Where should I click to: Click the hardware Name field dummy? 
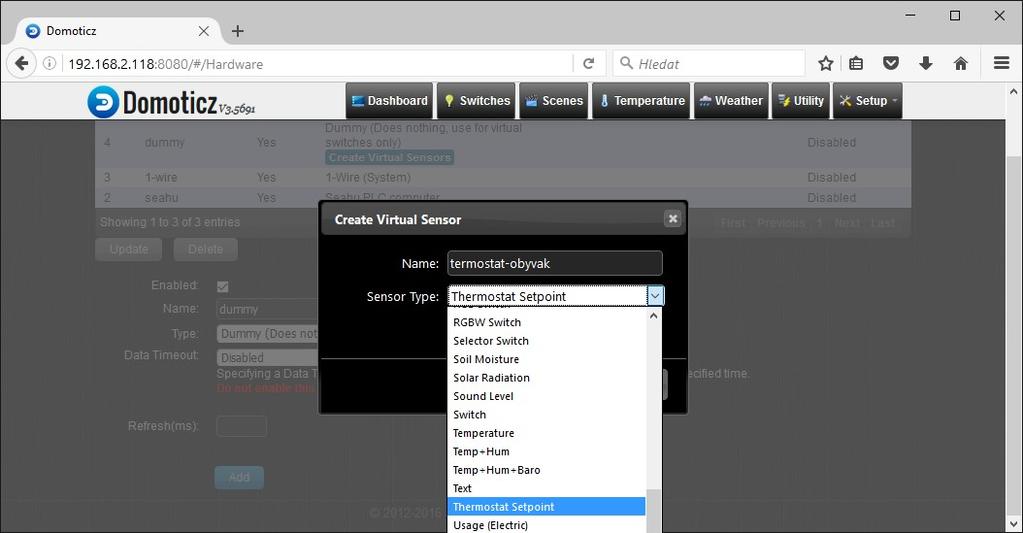[268, 309]
